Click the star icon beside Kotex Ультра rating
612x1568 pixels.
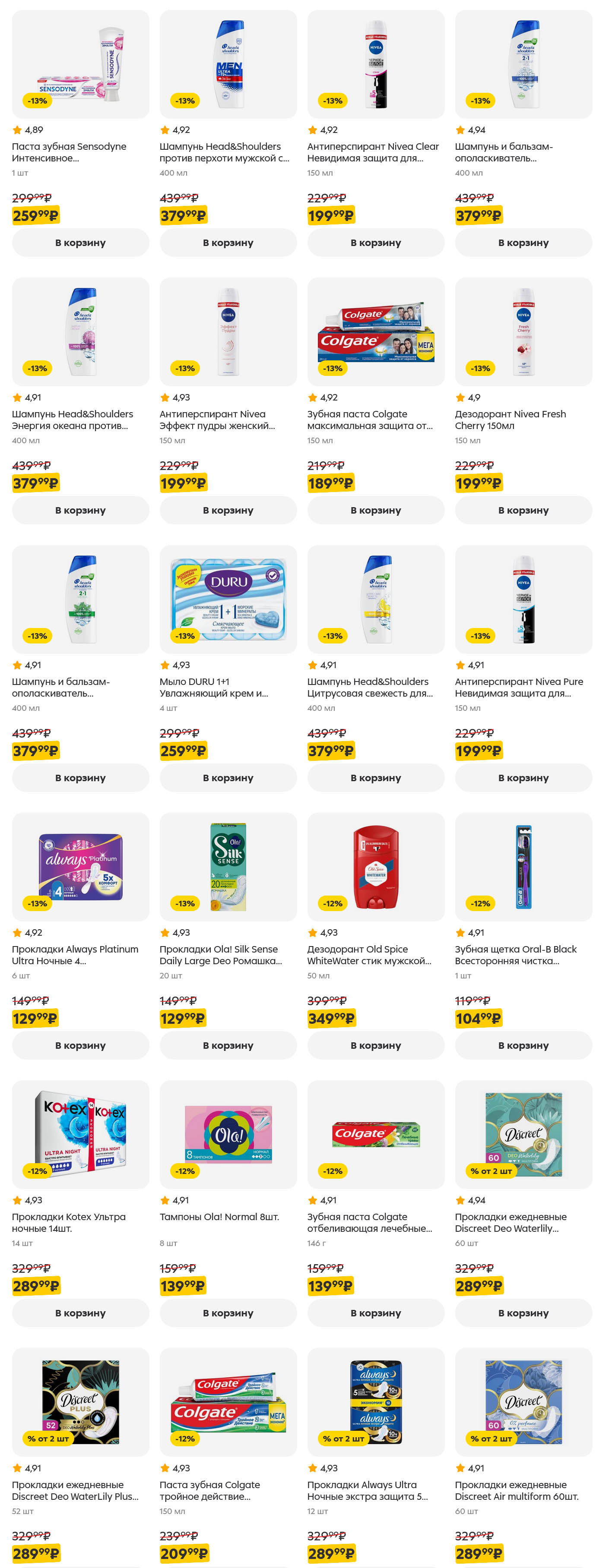[17, 1201]
